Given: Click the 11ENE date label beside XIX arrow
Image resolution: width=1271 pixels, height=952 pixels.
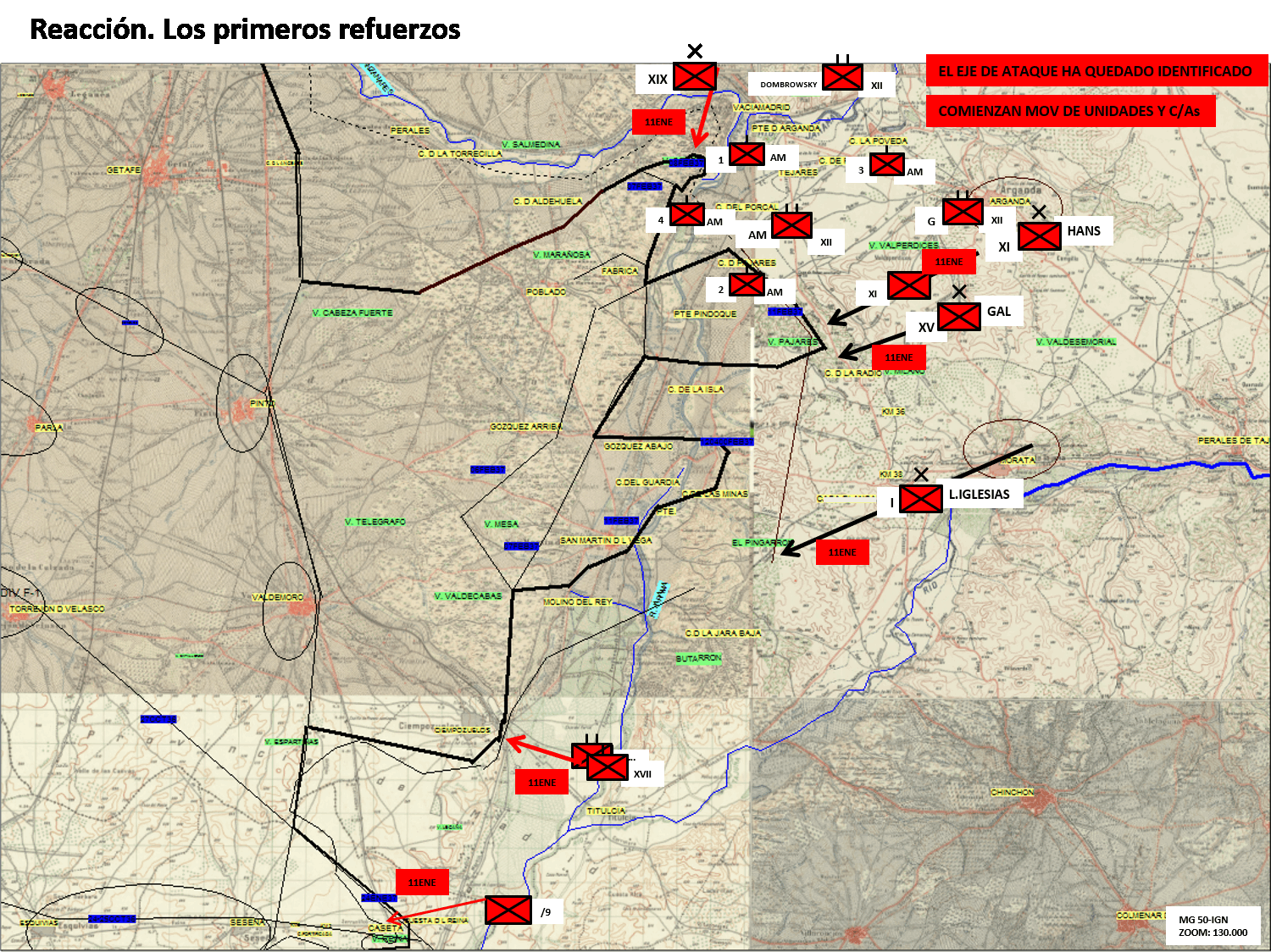Looking at the screenshot, I should (658, 122).
